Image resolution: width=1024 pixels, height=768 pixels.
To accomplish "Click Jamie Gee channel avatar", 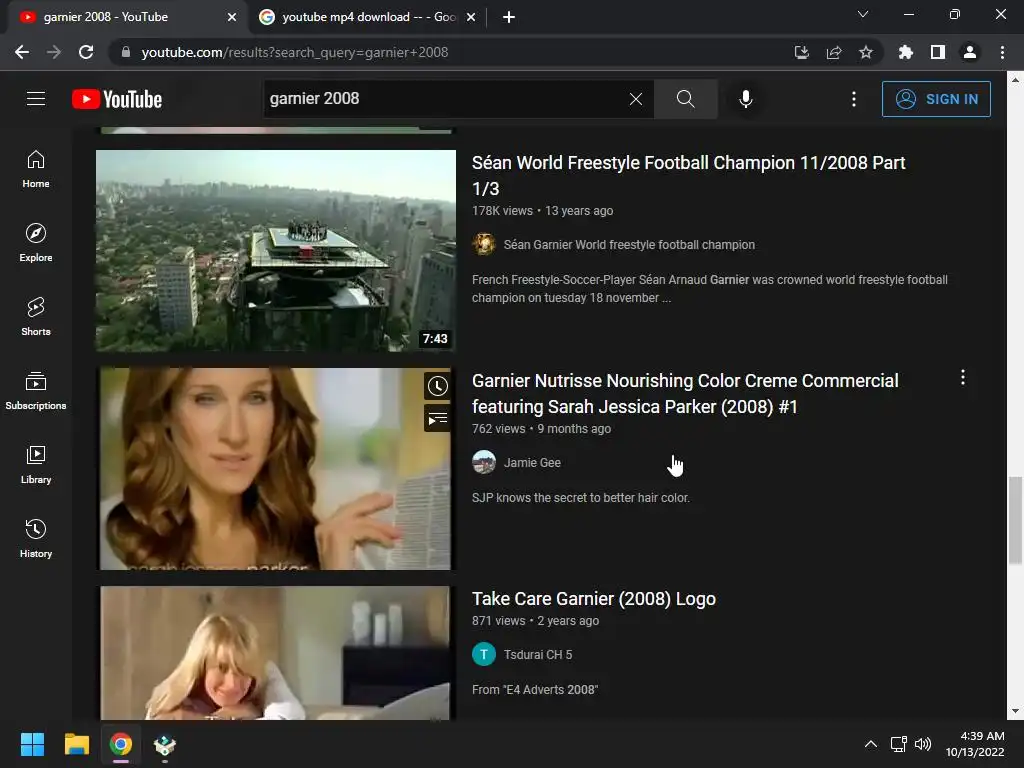I will tap(484, 462).
